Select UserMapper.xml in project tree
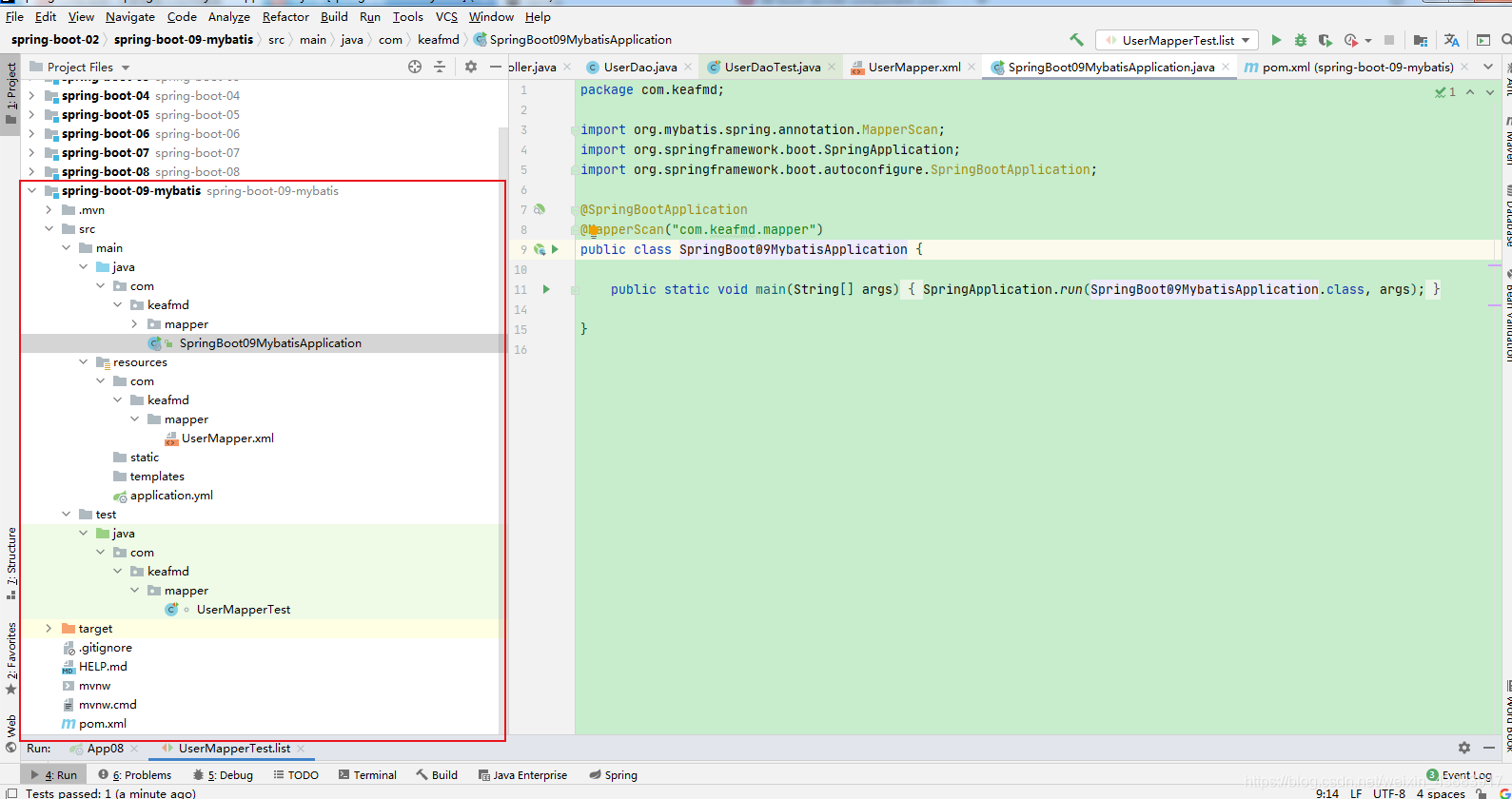 (227, 438)
